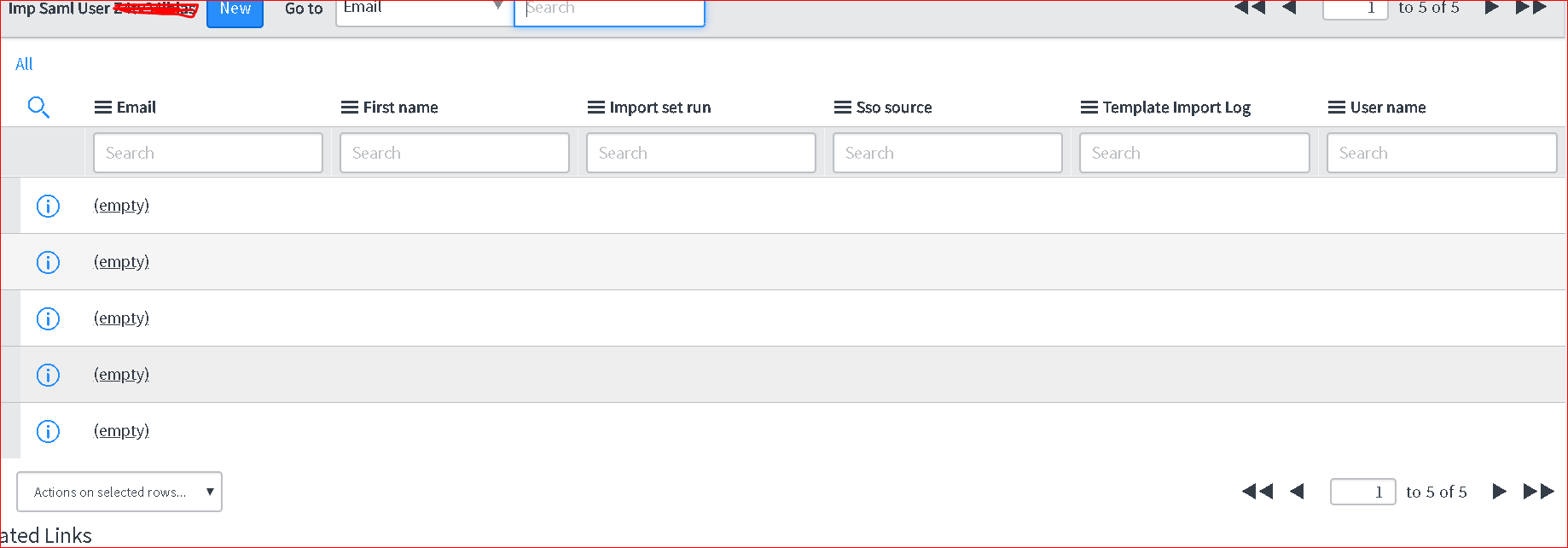The height and width of the screenshot is (548, 1568).
Task: Open Email column options menu icon
Action: tap(103, 108)
